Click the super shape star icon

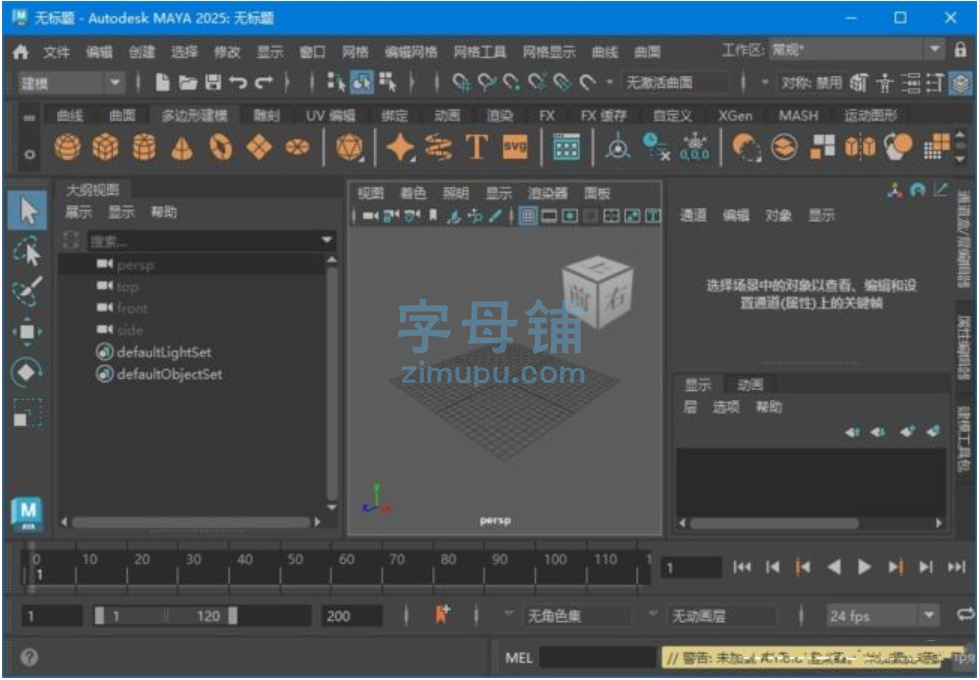pos(400,148)
